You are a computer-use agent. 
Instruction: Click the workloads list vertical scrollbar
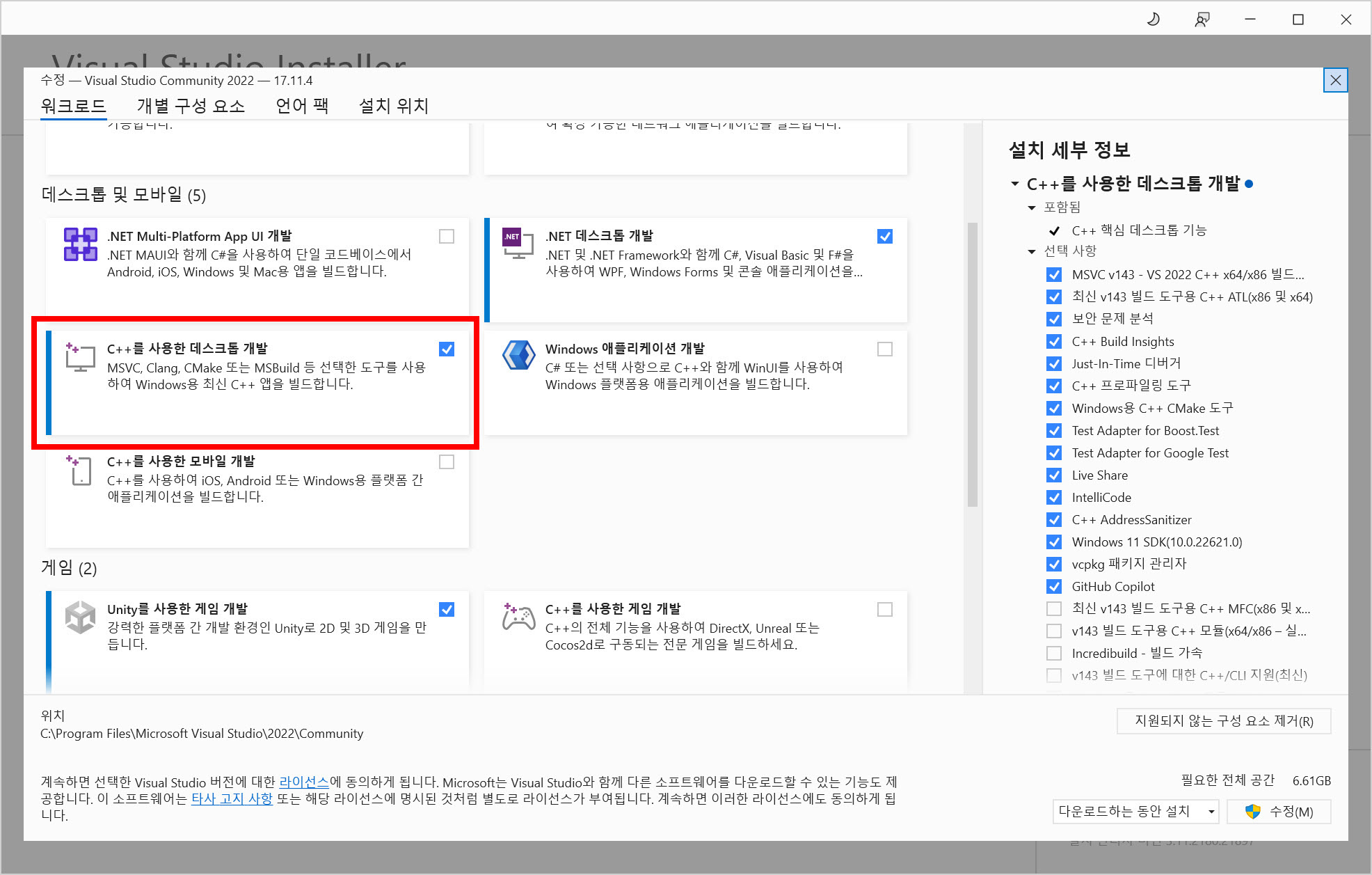(x=972, y=364)
